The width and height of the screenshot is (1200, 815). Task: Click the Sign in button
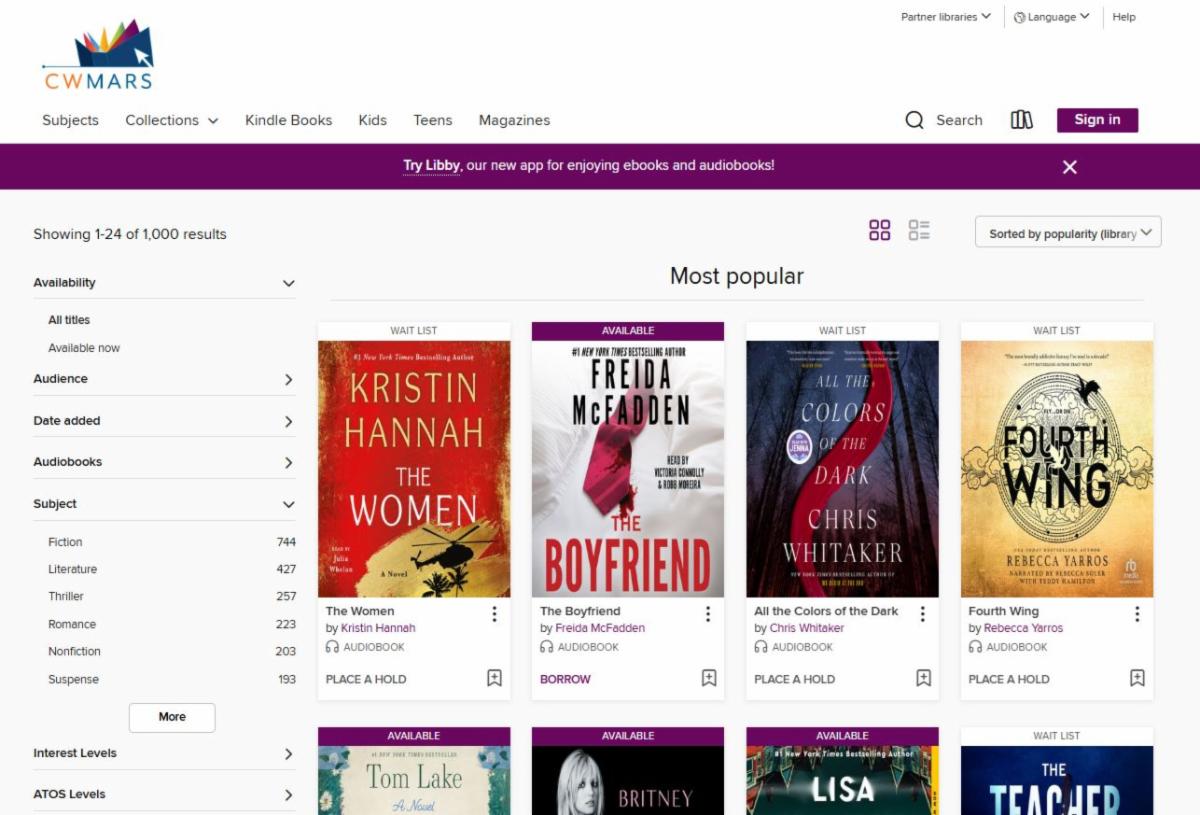click(x=1097, y=120)
